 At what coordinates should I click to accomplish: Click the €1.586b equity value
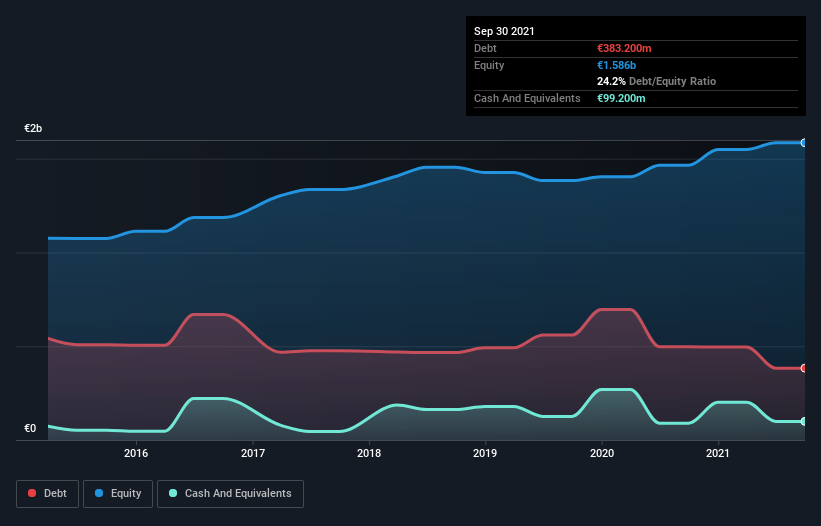[x=616, y=65]
